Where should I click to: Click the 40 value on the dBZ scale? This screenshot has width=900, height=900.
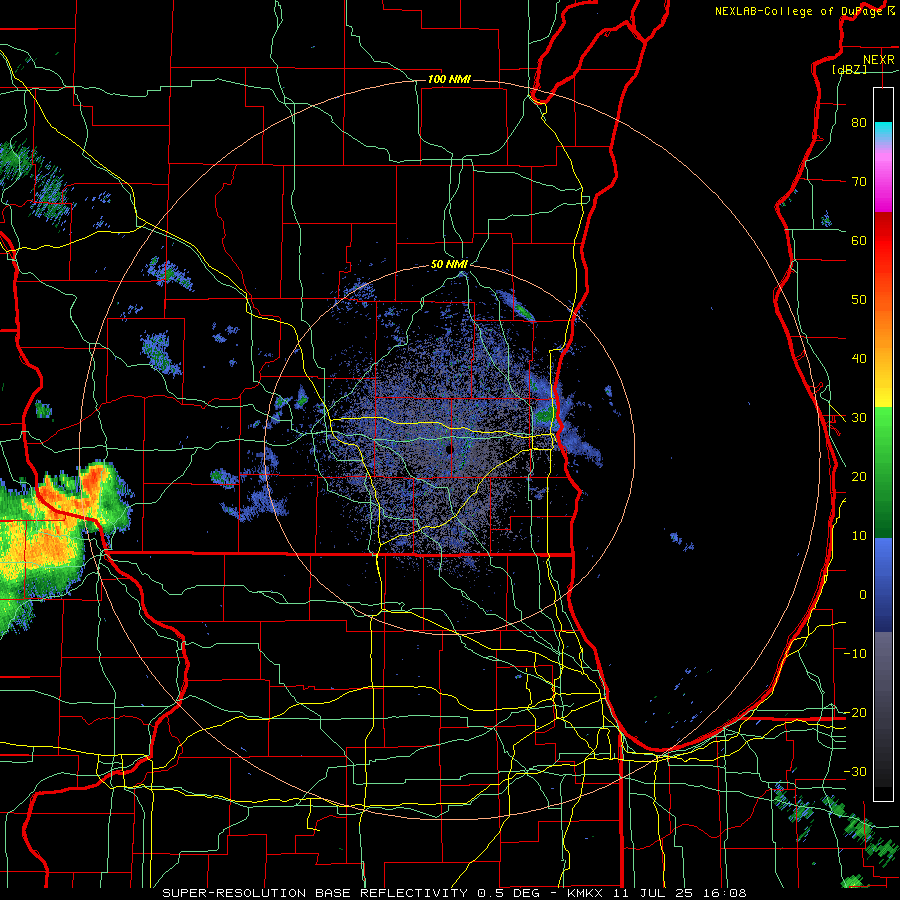pyautogui.click(x=859, y=359)
